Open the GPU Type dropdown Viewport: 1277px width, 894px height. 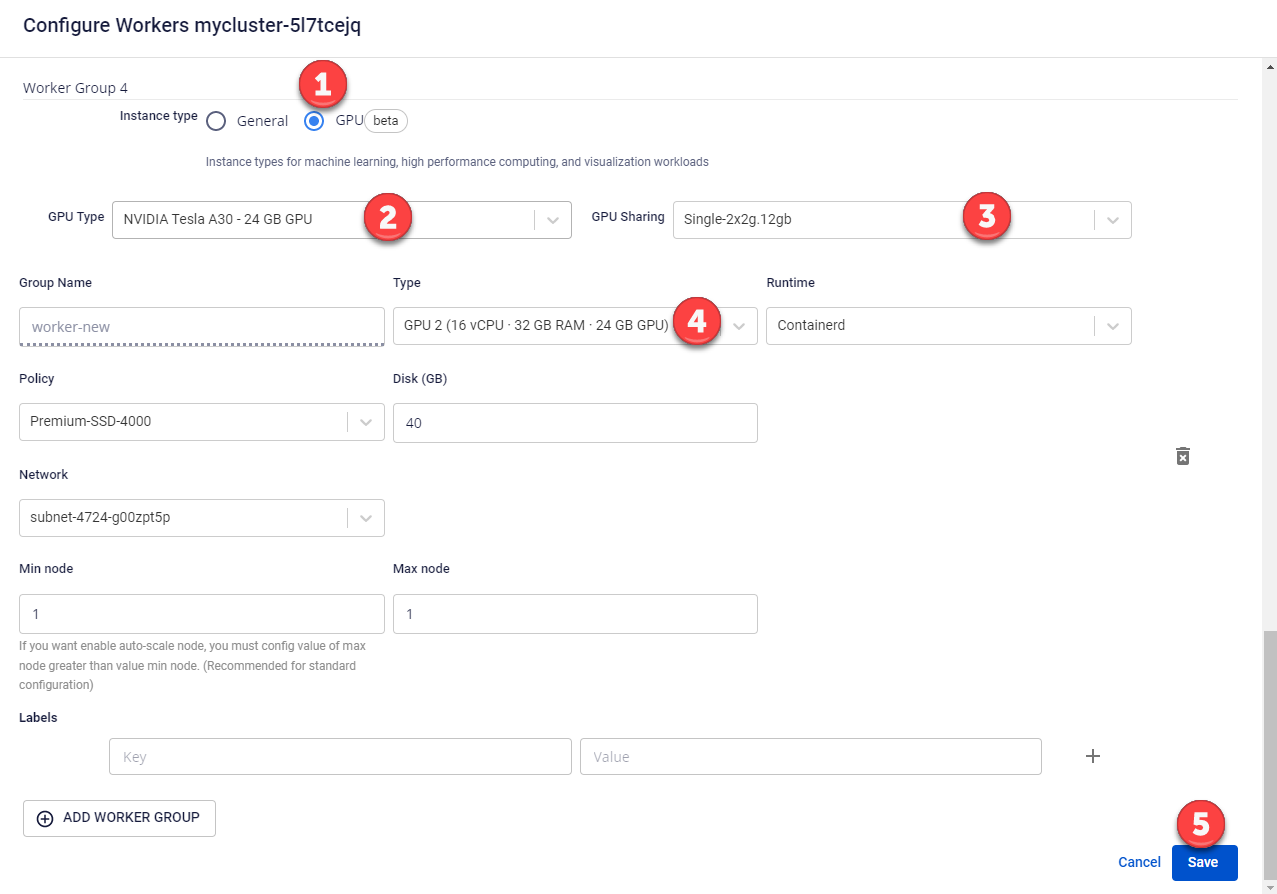tap(341, 219)
